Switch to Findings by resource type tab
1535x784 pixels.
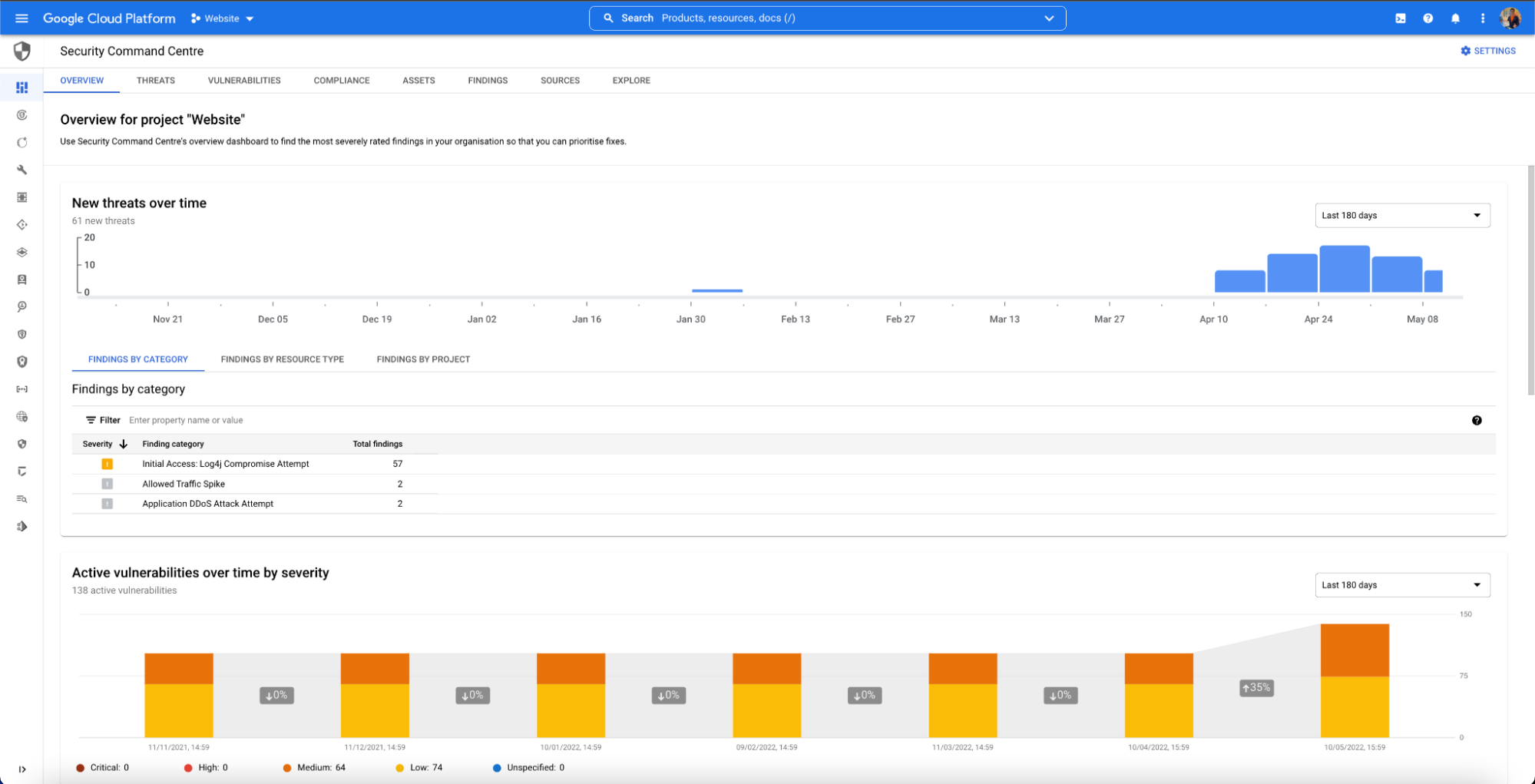[283, 359]
